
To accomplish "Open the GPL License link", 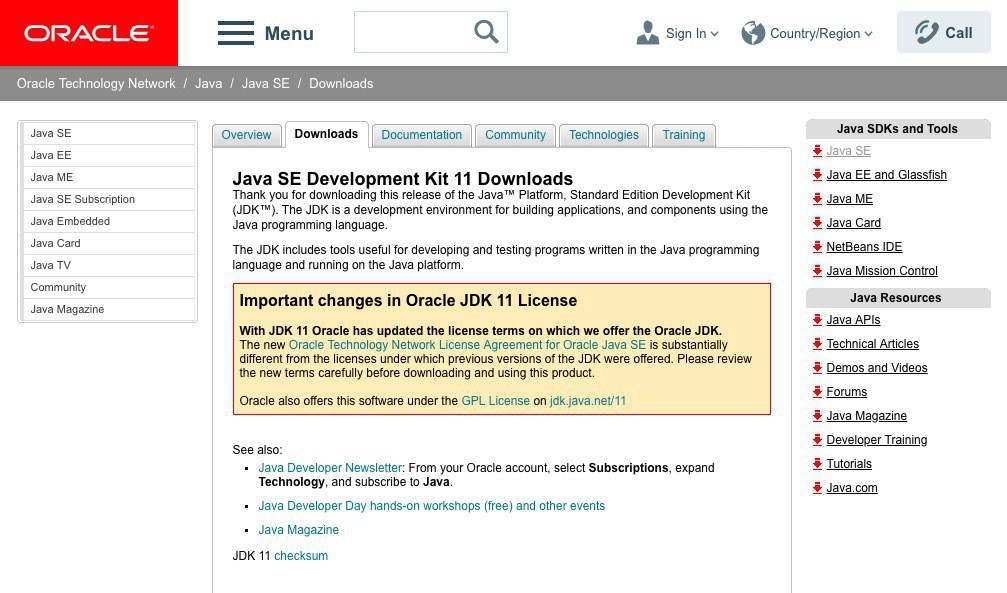I will point(495,401).
